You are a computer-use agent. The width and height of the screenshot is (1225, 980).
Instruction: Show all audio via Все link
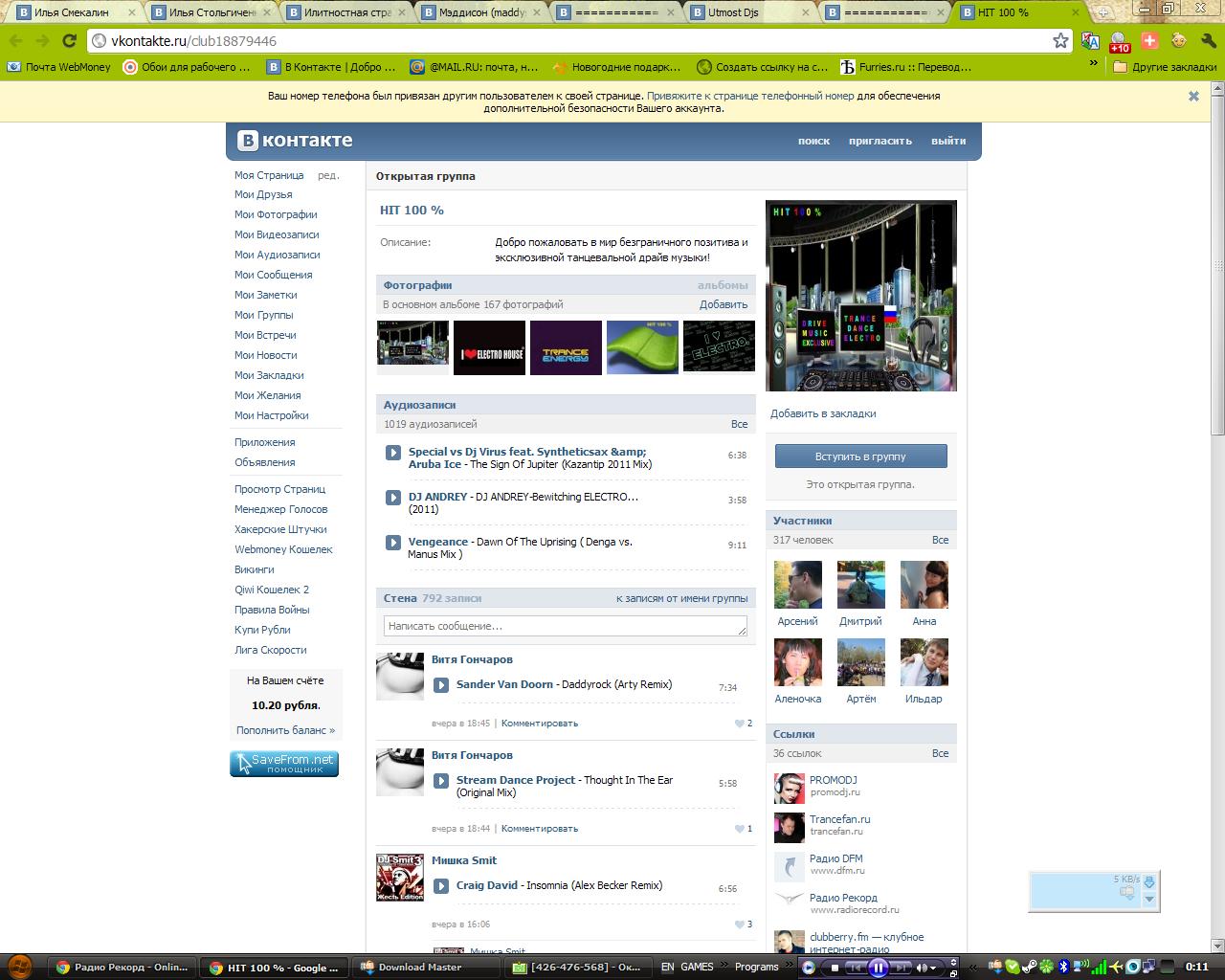pyautogui.click(x=739, y=424)
